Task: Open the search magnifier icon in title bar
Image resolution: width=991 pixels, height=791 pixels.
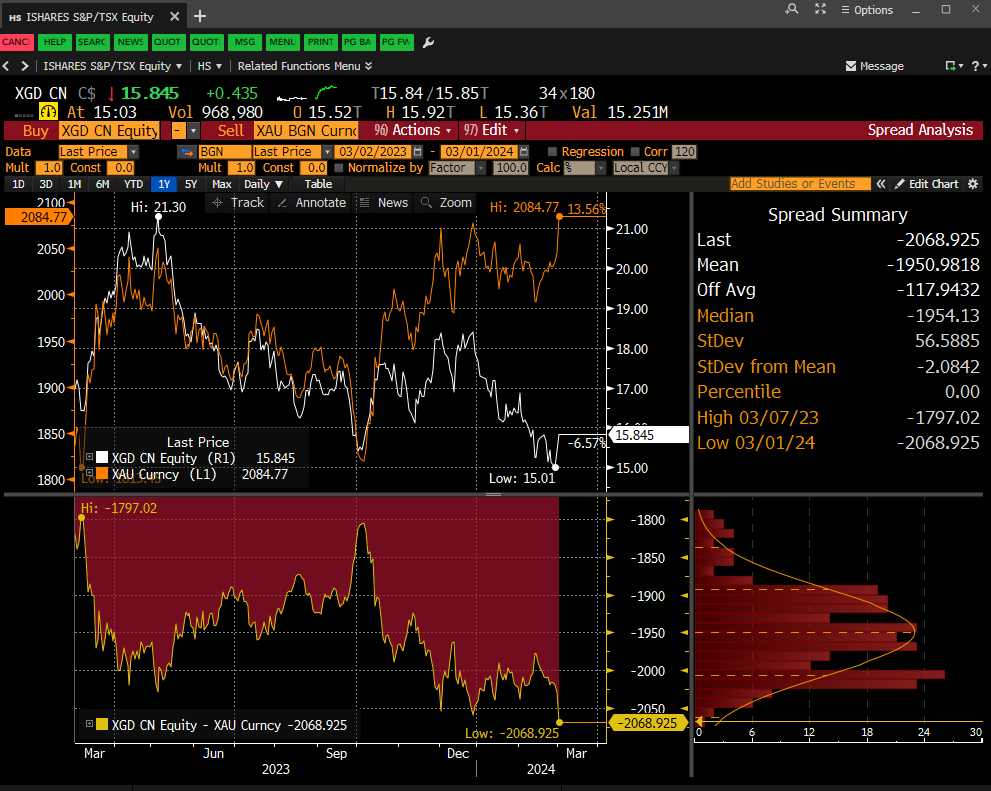Action: pyautogui.click(x=791, y=9)
